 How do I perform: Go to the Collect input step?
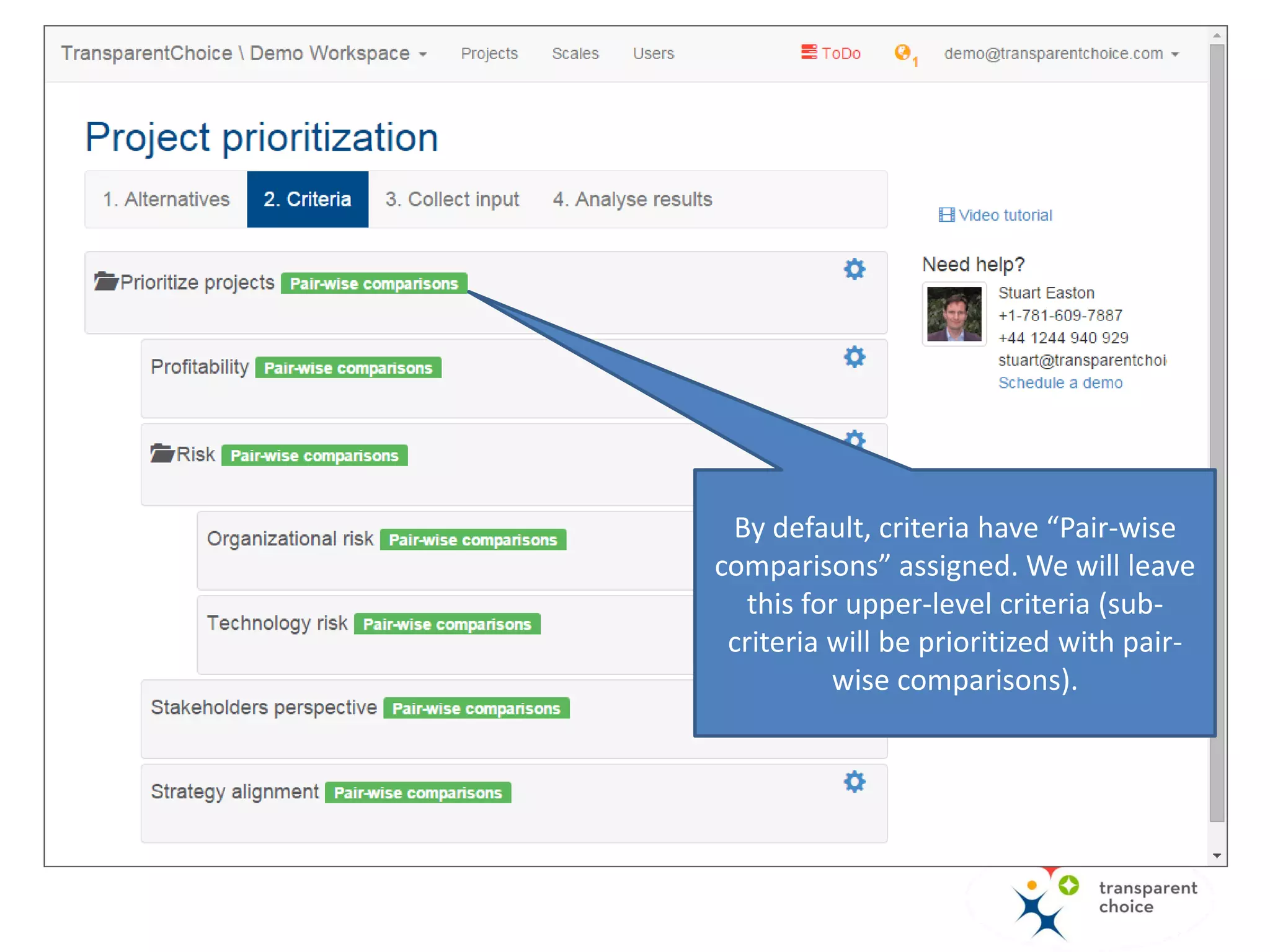tap(452, 200)
